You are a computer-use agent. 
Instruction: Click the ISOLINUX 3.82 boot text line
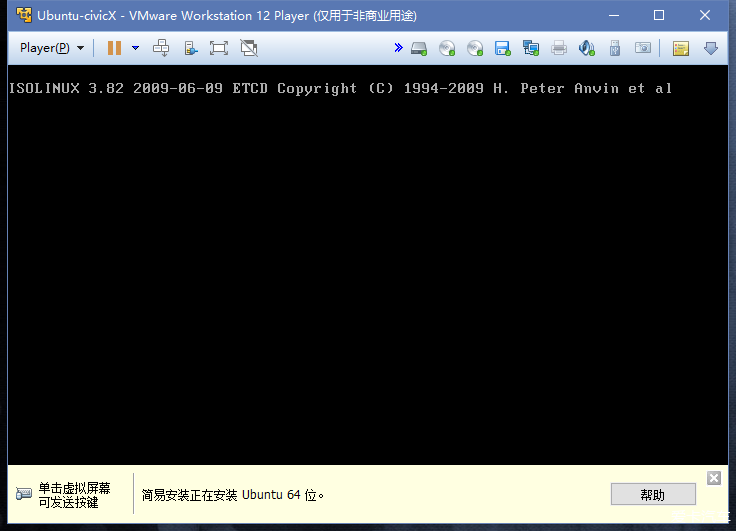point(340,88)
